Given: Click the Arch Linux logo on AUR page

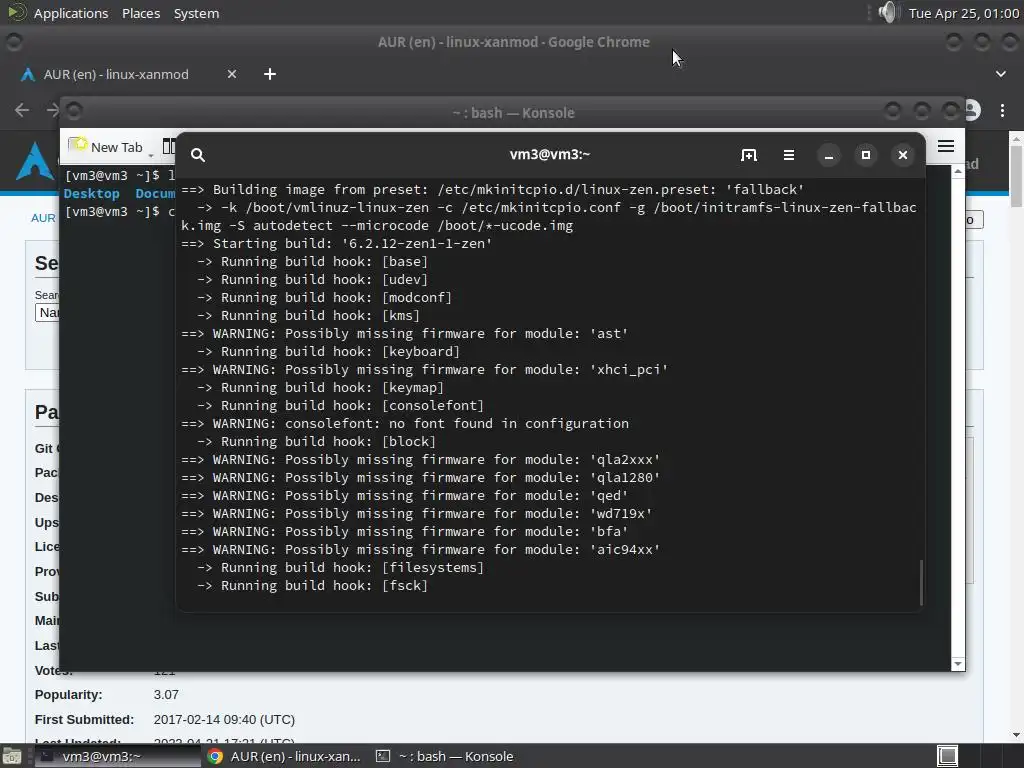Looking at the screenshot, I should pyautogui.click(x=34, y=161).
